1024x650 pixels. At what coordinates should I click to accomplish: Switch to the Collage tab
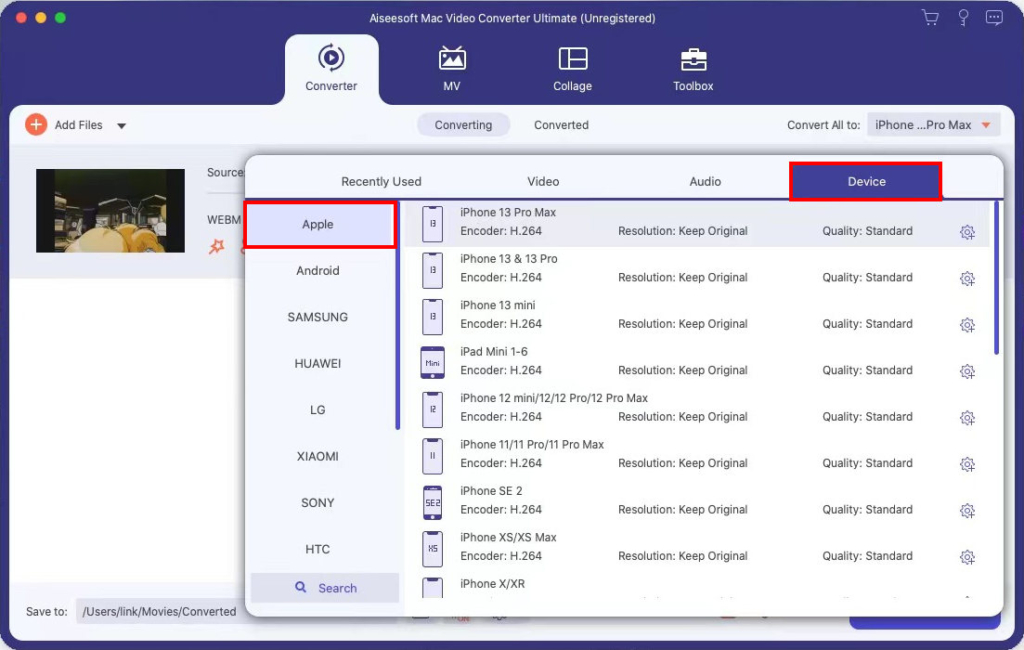click(x=572, y=67)
